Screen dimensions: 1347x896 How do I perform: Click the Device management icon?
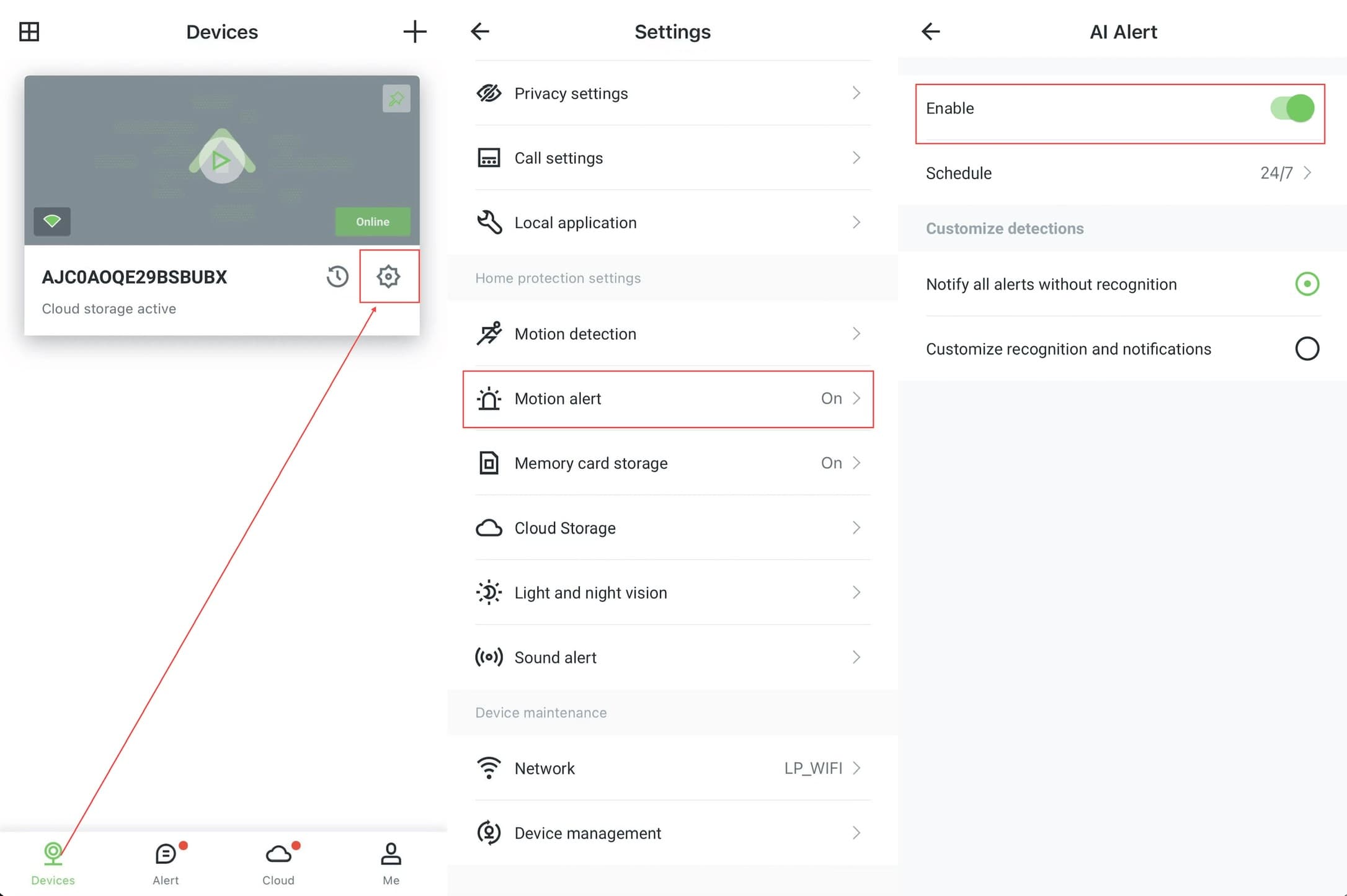(489, 833)
